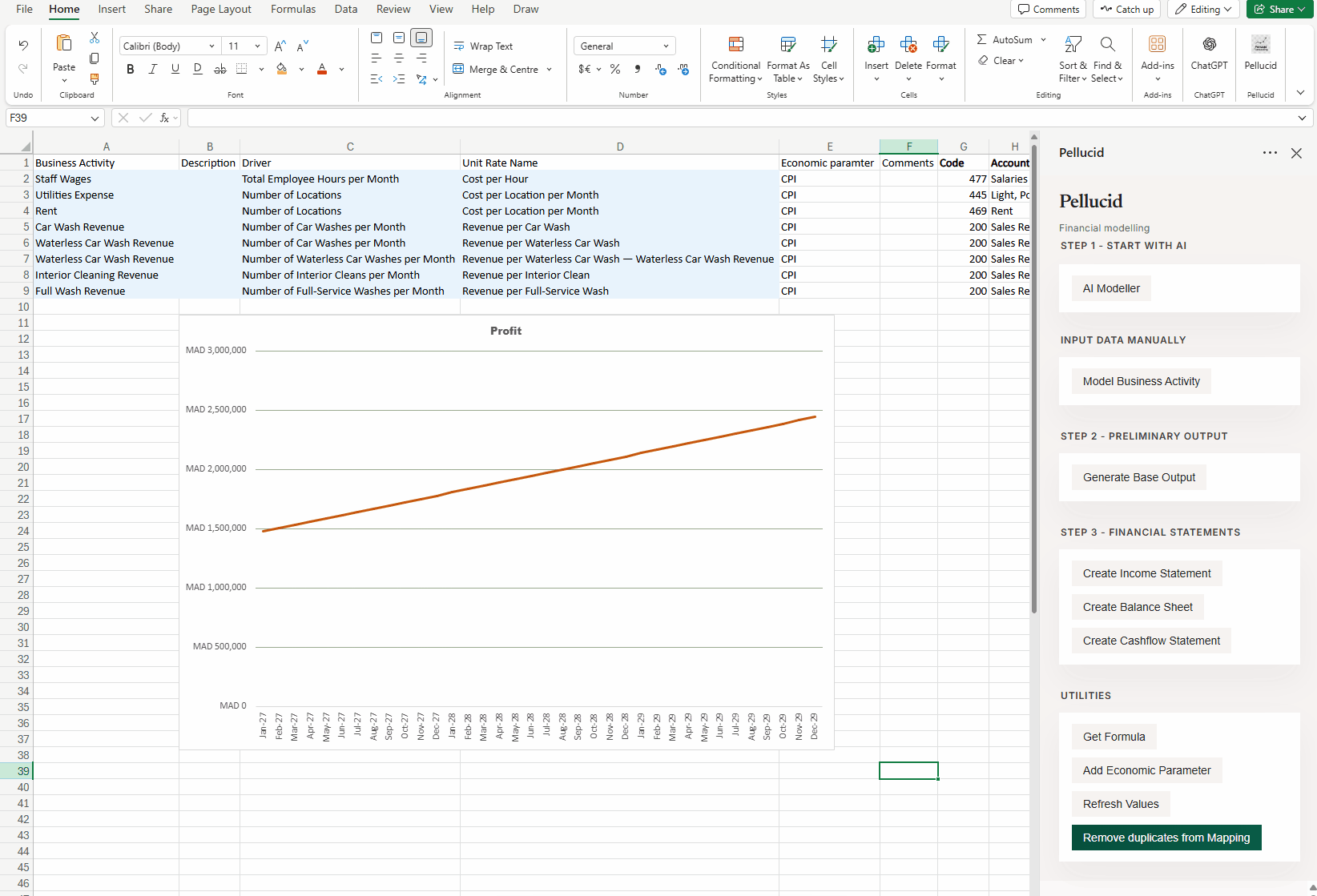The image size is (1317, 896).
Task: Click the Redo icon
Action: pyautogui.click(x=23, y=69)
